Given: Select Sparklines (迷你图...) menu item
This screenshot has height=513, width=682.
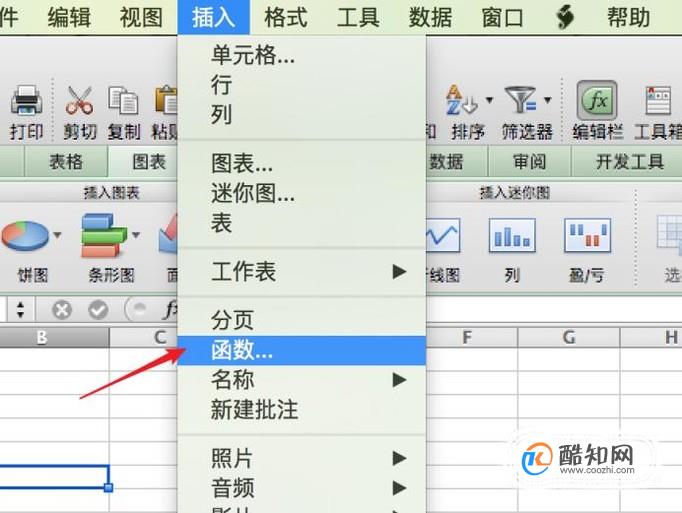Looking at the screenshot, I should 301,193.
